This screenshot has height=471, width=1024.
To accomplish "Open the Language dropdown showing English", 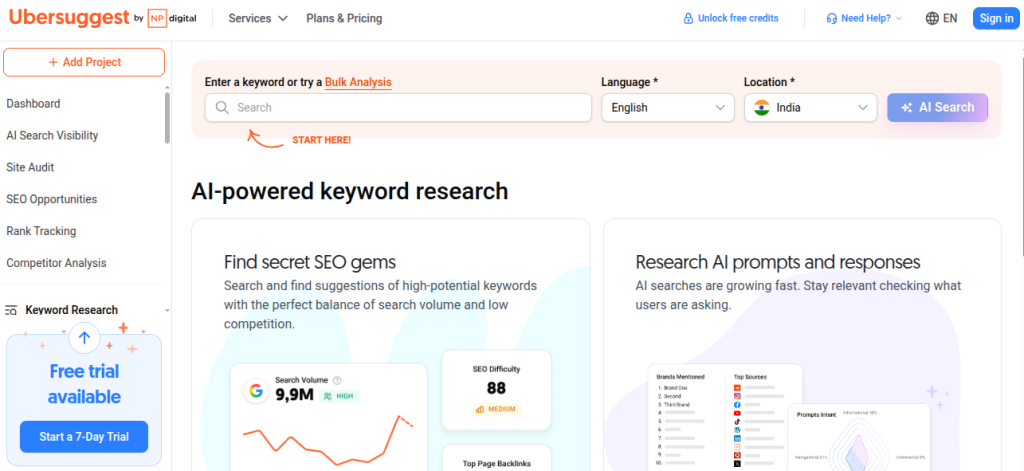I will click(668, 107).
